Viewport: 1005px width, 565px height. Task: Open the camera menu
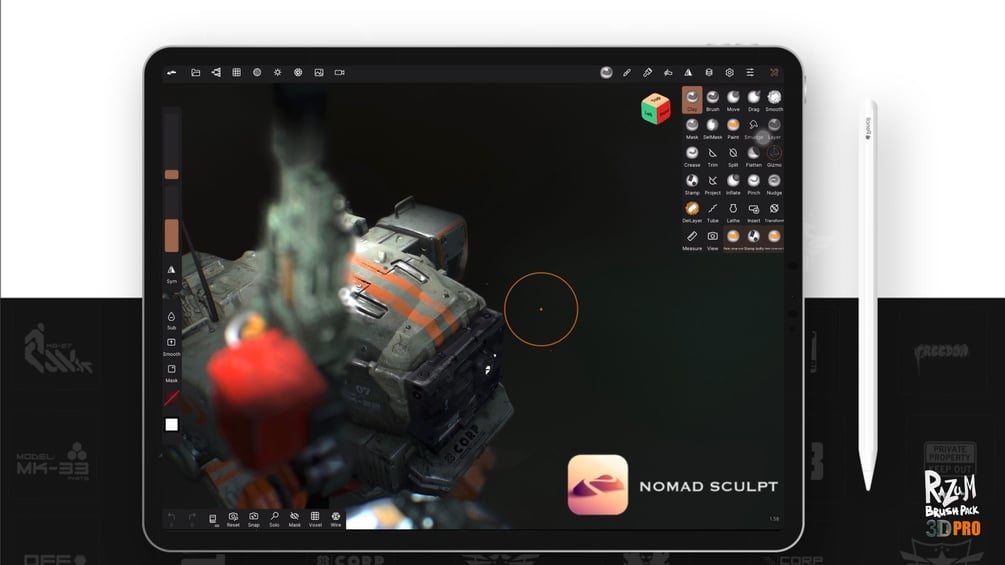[x=340, y=72]
